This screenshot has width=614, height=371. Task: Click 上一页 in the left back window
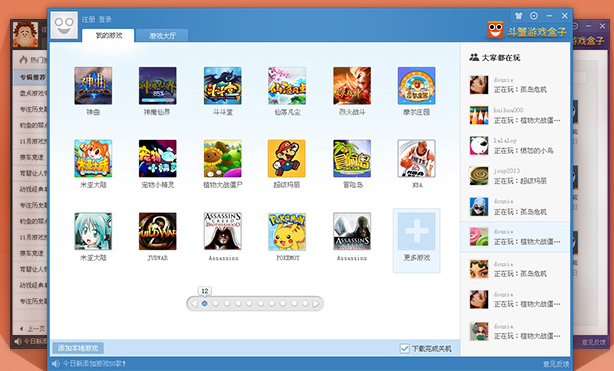[33, 329]
